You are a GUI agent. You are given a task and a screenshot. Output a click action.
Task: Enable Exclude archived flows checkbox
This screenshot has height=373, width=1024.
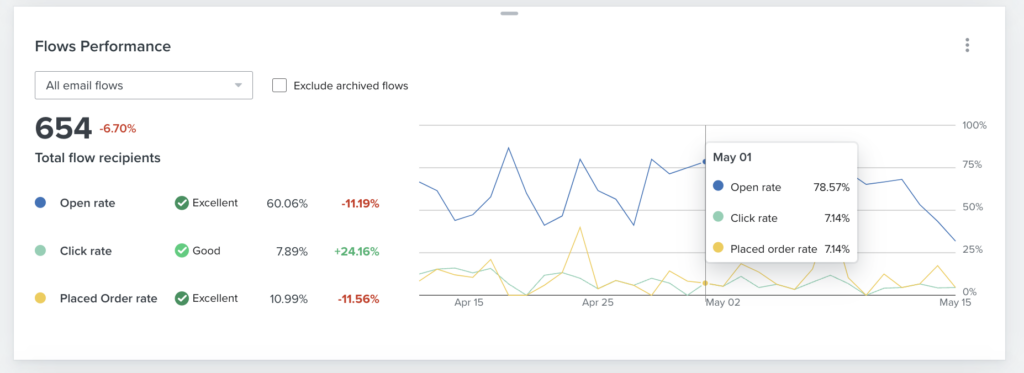pyautogui.click(x=280, y=86)
